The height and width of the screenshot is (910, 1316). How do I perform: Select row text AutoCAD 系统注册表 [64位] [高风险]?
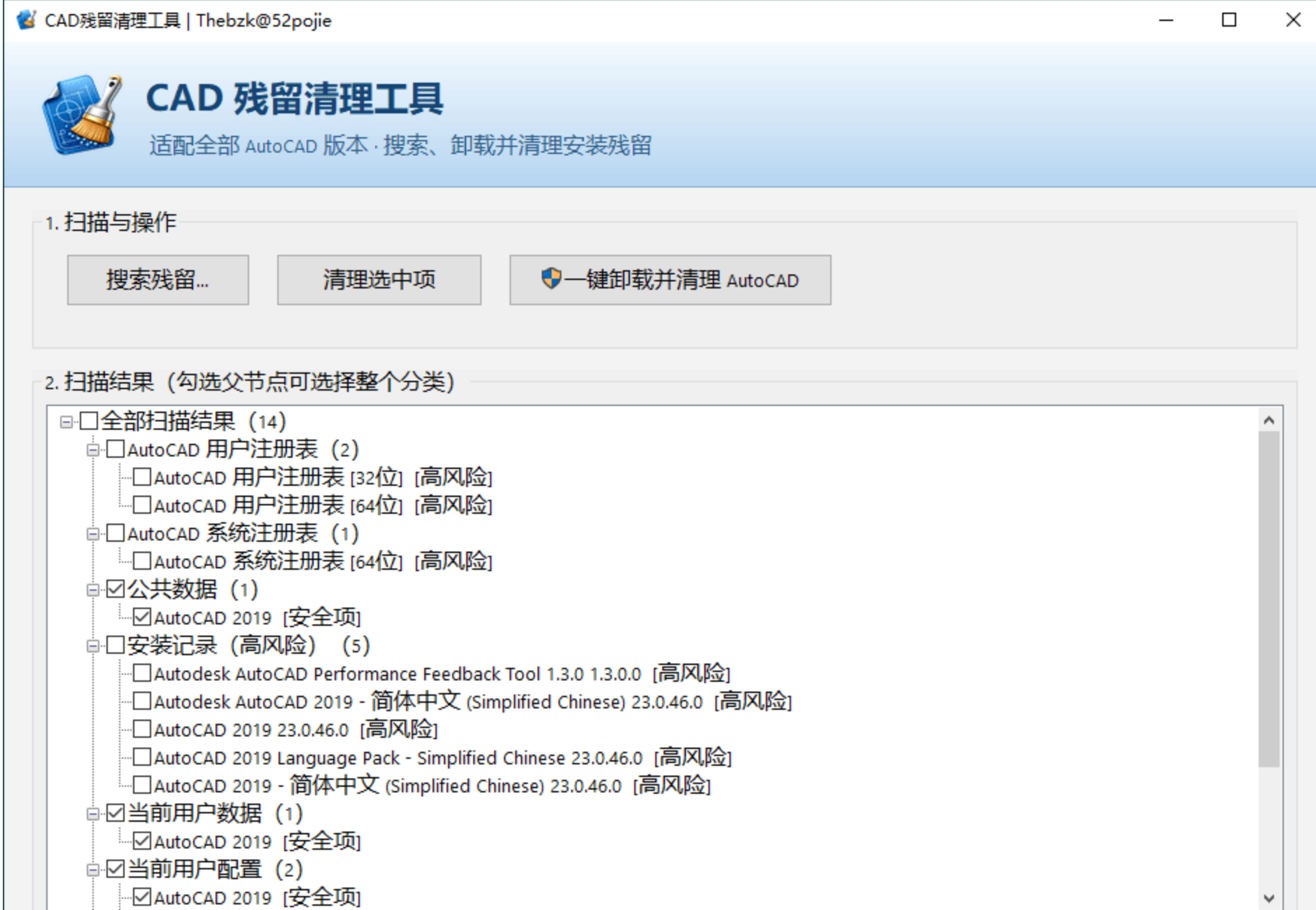(323, 561)
